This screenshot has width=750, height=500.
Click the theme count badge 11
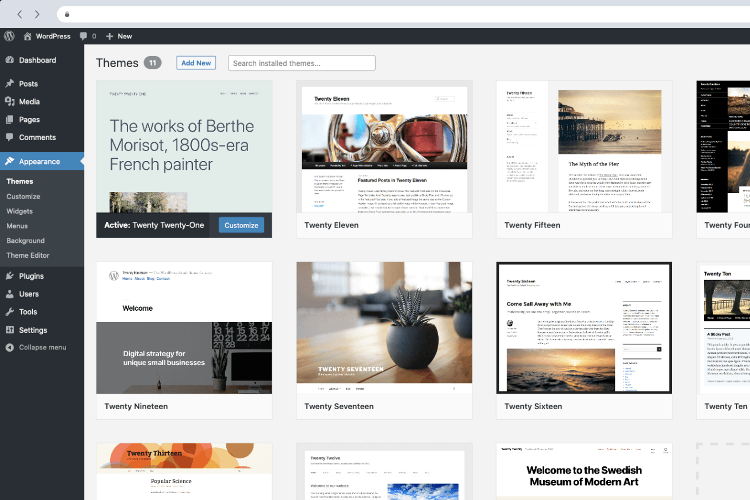(153, 63)
